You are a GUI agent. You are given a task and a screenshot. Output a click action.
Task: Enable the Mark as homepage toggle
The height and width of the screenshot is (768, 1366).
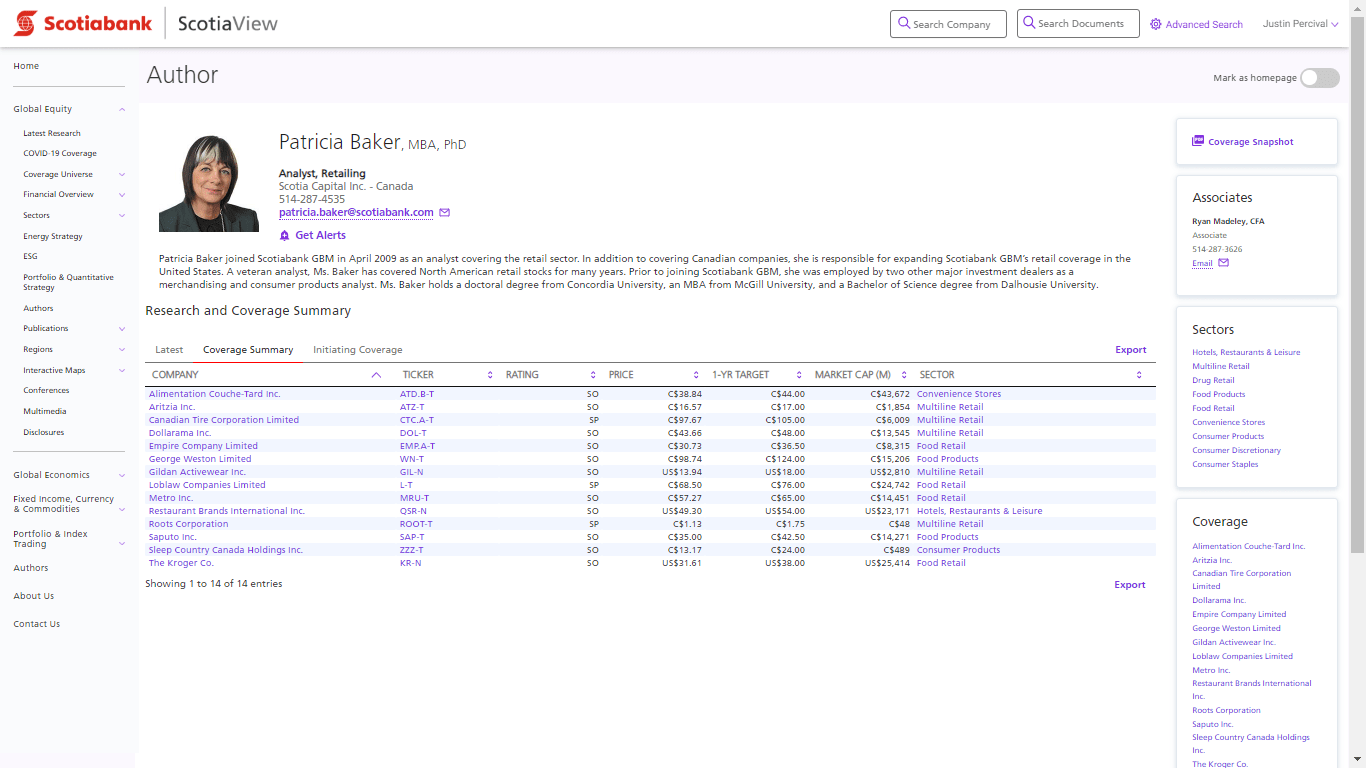pyautogui.click(x=1319, y=77)
